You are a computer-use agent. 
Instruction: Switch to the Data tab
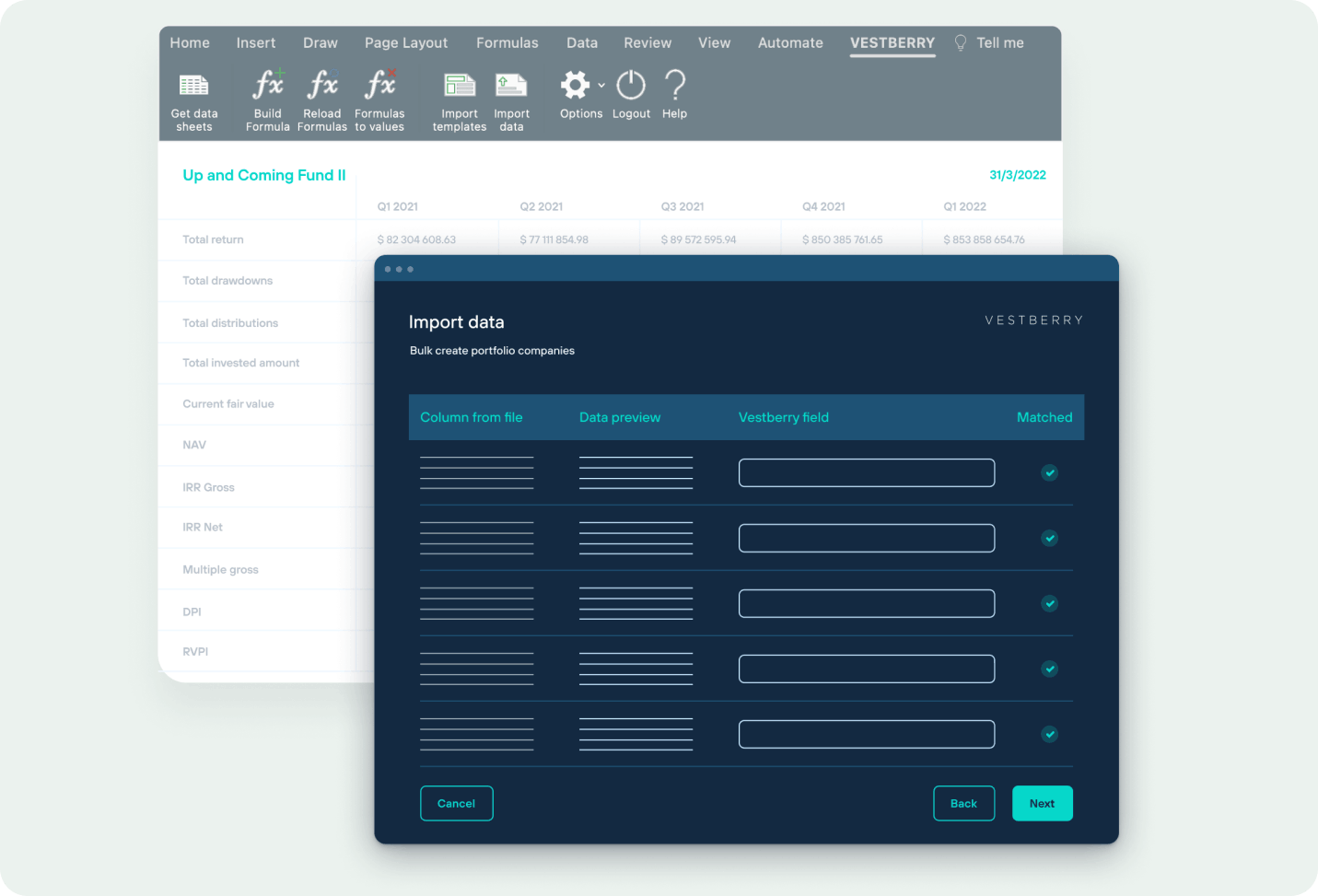pyautogui.click(x=582, y=43)
